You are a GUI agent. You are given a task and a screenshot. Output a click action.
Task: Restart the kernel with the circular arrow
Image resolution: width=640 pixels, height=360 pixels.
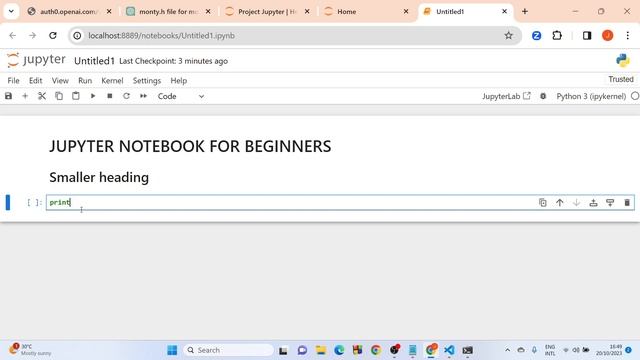[x=126, y=96]
